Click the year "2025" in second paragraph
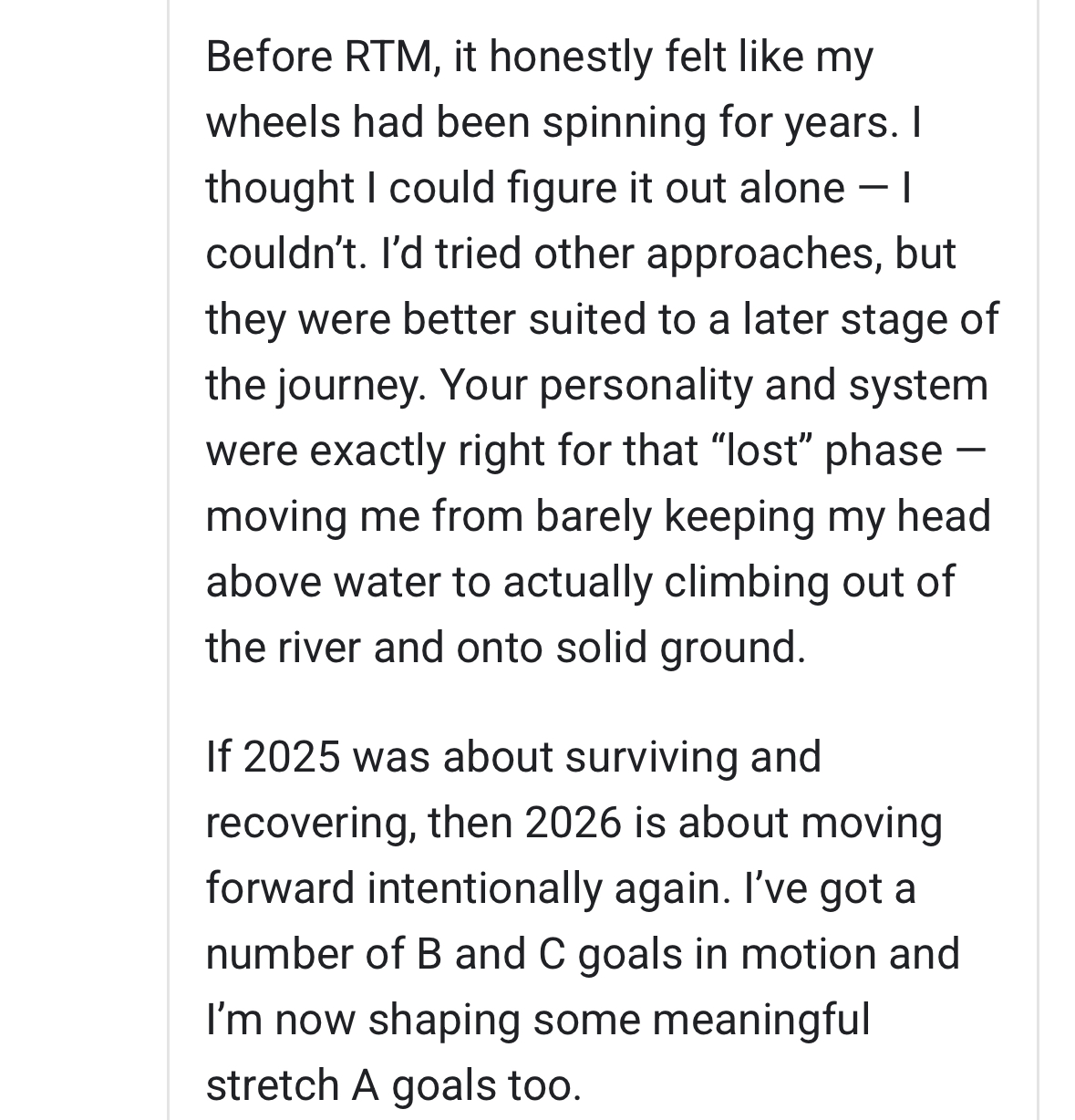This screenshot has width=1075, height=1120. (291, 757)
